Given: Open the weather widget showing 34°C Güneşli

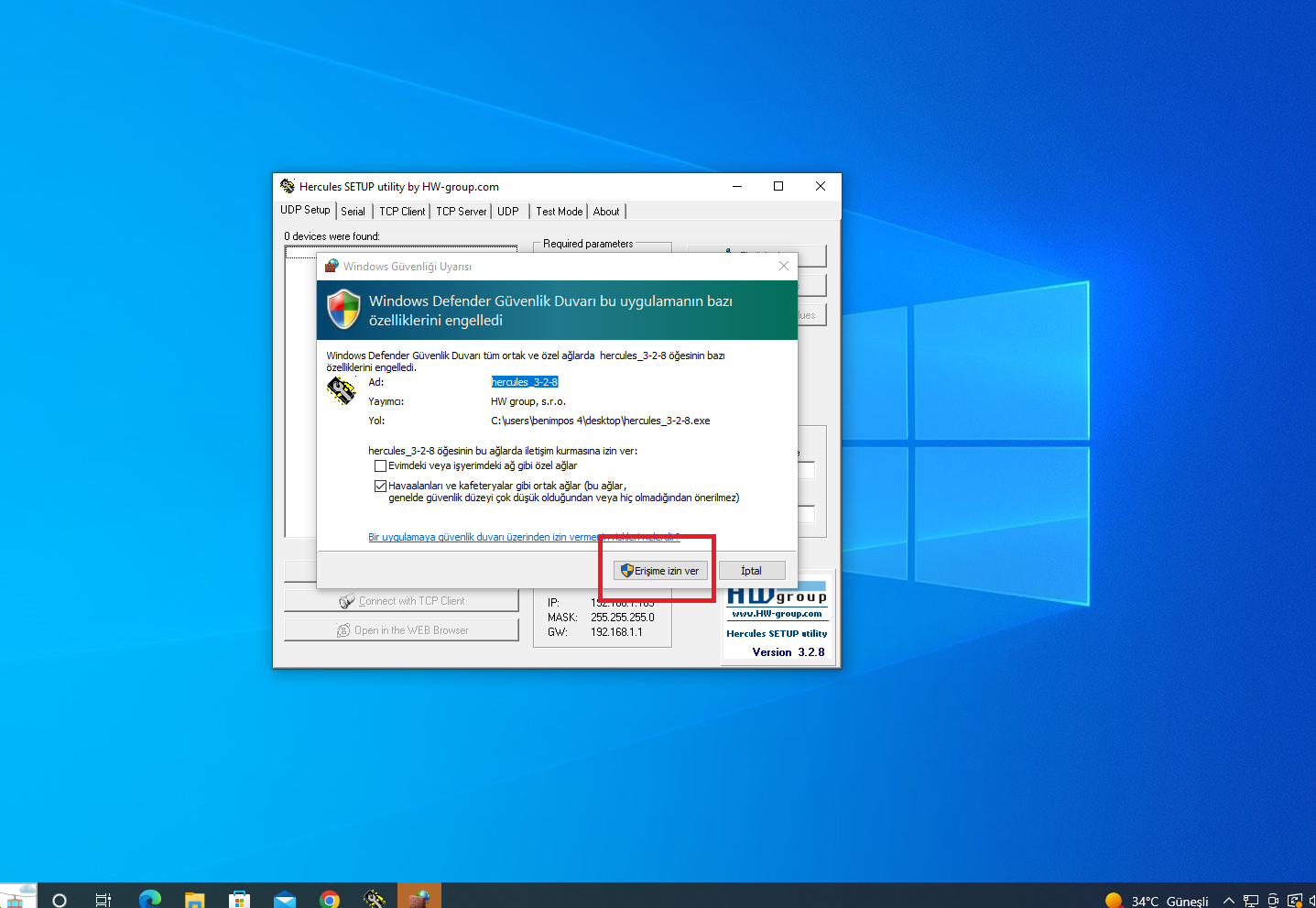Looking at the screenshot, I should (x=1157, y=901).
